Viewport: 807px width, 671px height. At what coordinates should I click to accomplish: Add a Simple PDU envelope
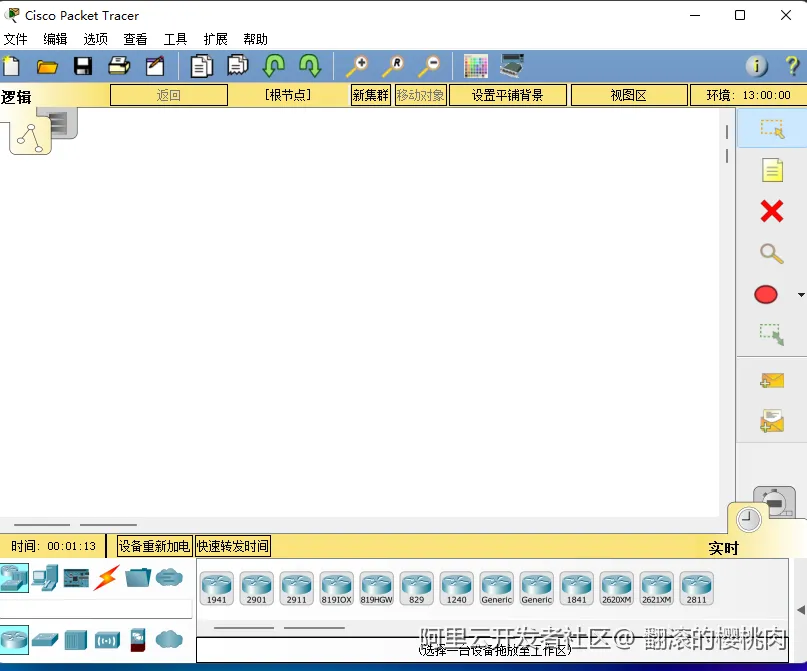772,380
